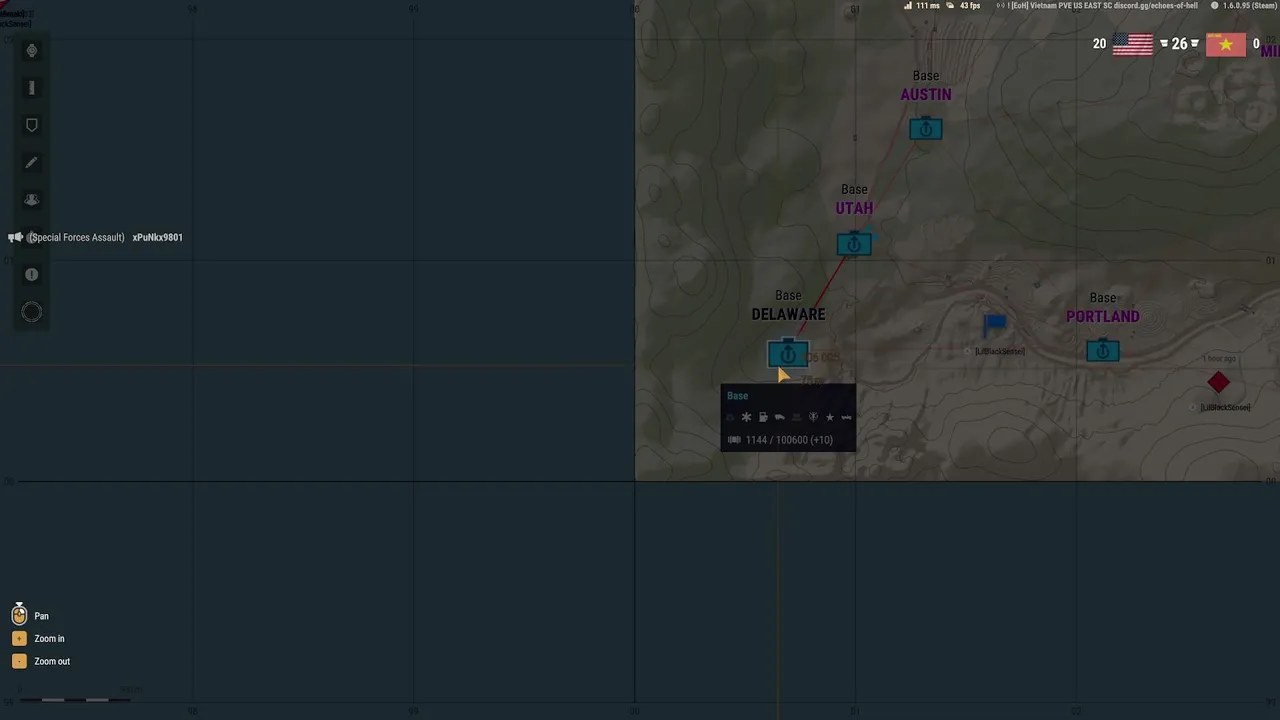1280x720 pixels.
Task: Click the PORTLAND base label
Action: point(1103,317)
